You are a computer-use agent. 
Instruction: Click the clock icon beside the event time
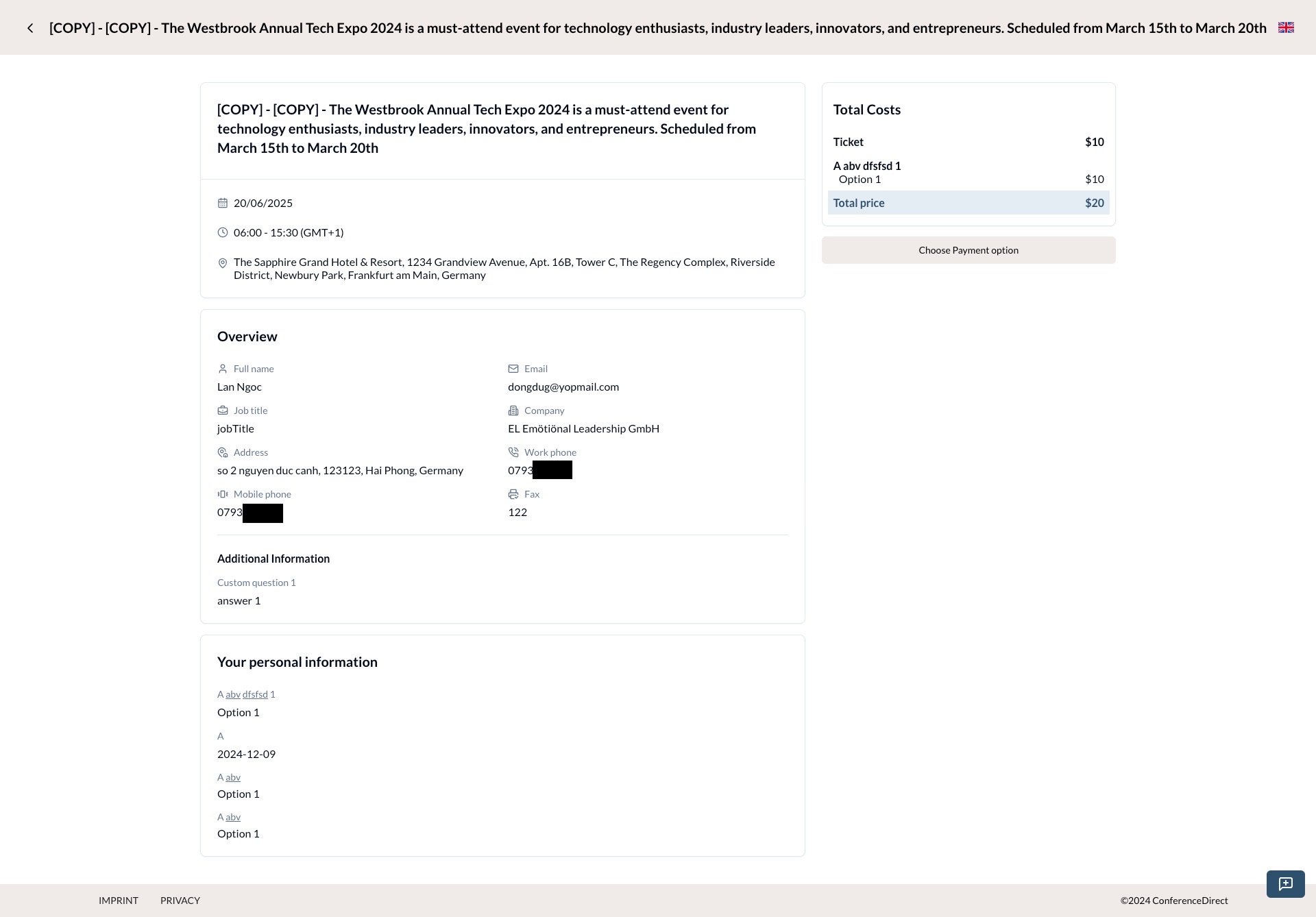pyautogui.click(x=223, y=232)
